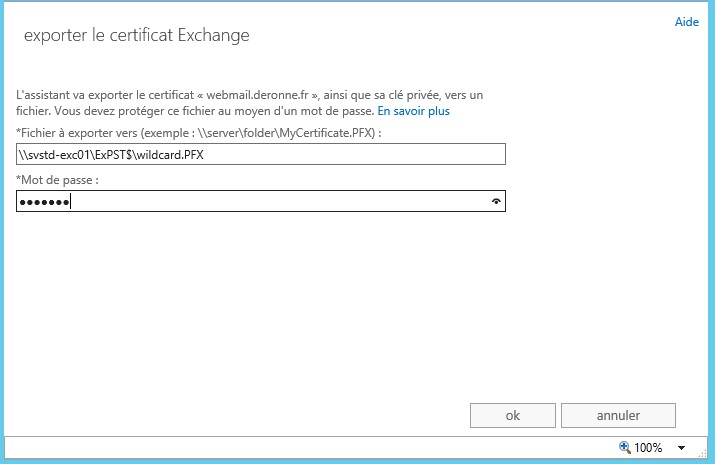Screen dimensions: 715x464
Task: Reveal password with the eye icon
Action: [x=496, y=201]
